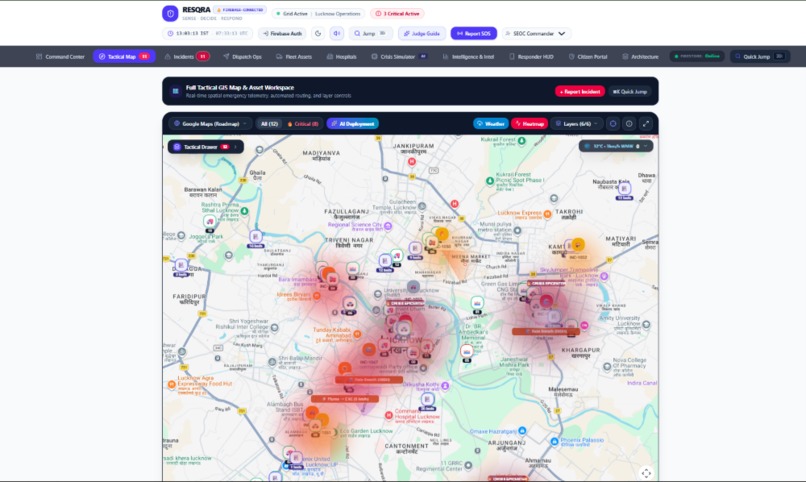
Task: Click the Rashtra Prerna Sthal park pin
Action: tap(245, 211)
